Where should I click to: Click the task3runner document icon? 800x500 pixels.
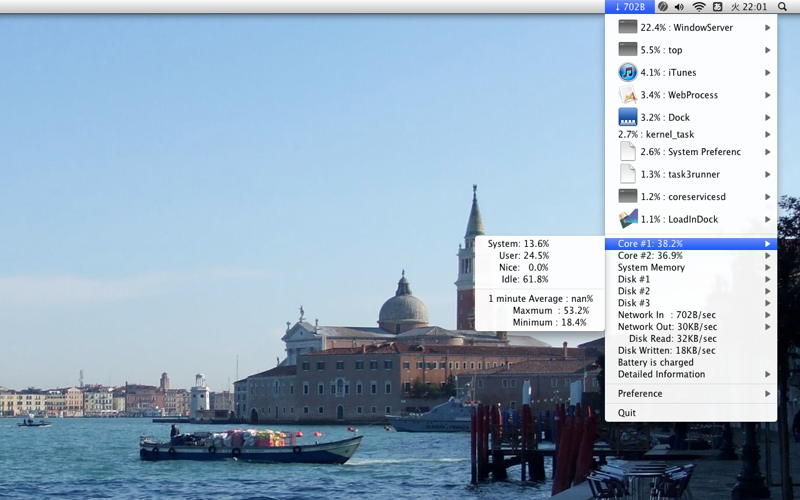click(x=628, y=174)
